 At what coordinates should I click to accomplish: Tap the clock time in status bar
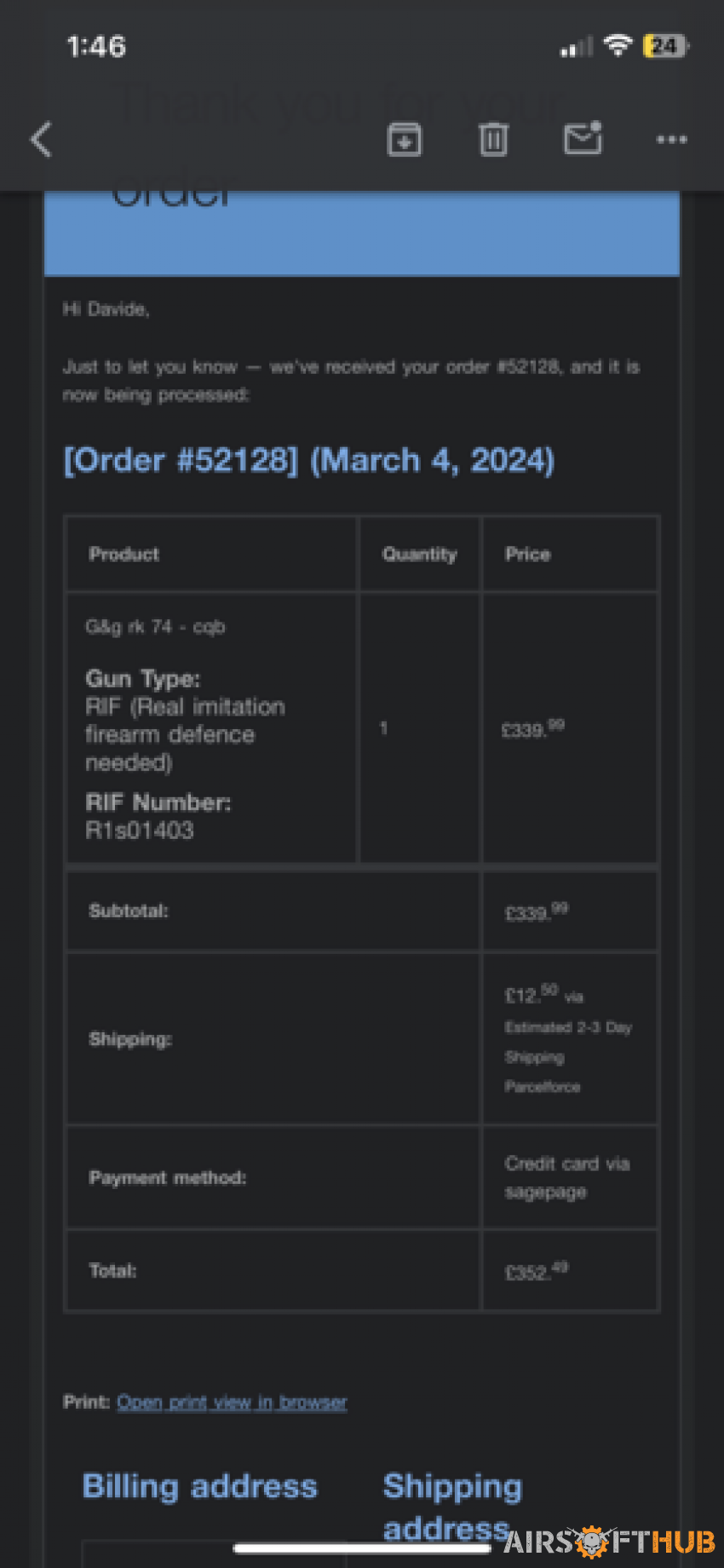pos(96,46)
